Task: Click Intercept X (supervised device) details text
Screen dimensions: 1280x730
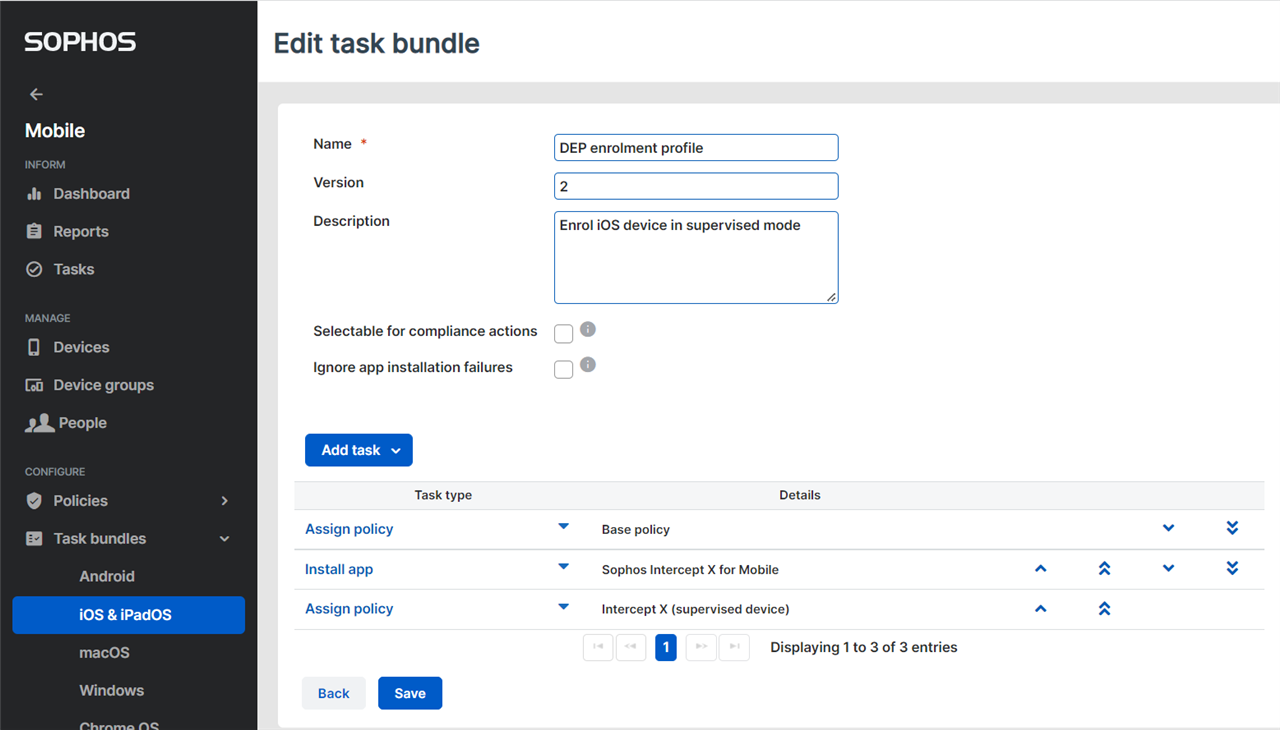Action: pos(696,610)
